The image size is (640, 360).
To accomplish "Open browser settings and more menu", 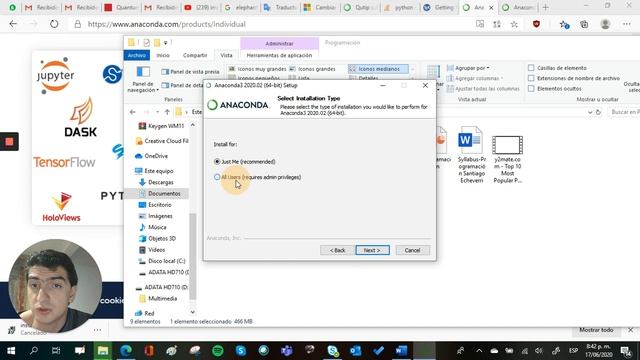I will coord(627,24).
